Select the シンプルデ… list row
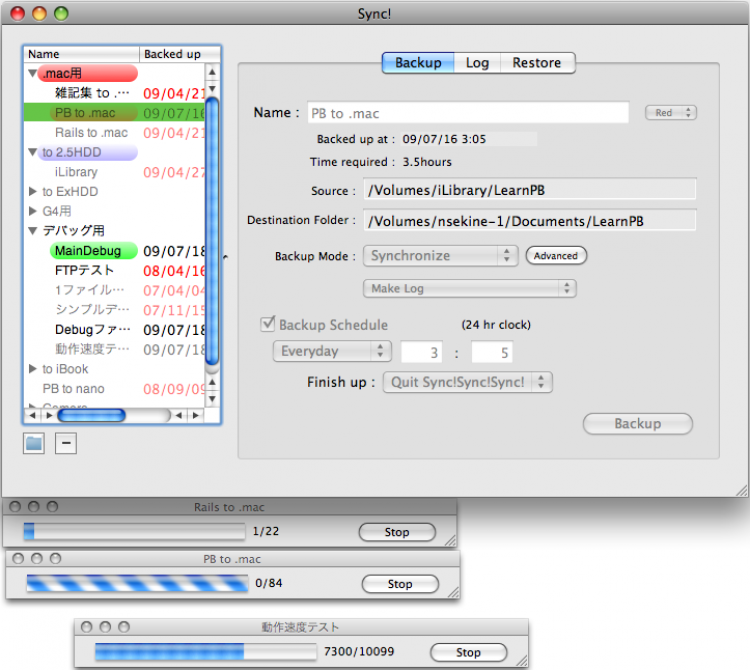The height and width of the screenshot is (670, 750). click(114, 310)
